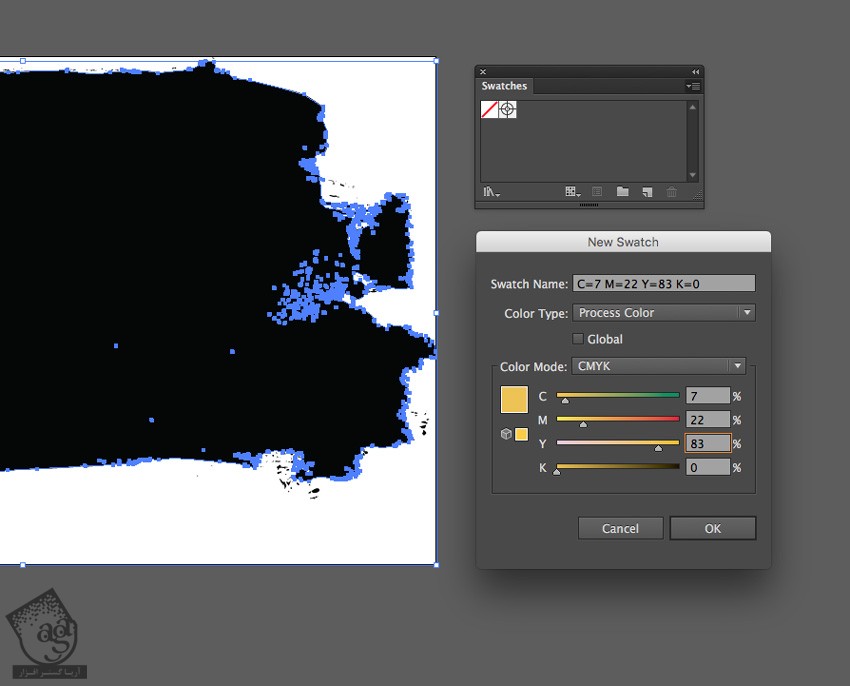Click the New Color Group folder icon
850x686 pixels.
[622, 192]
